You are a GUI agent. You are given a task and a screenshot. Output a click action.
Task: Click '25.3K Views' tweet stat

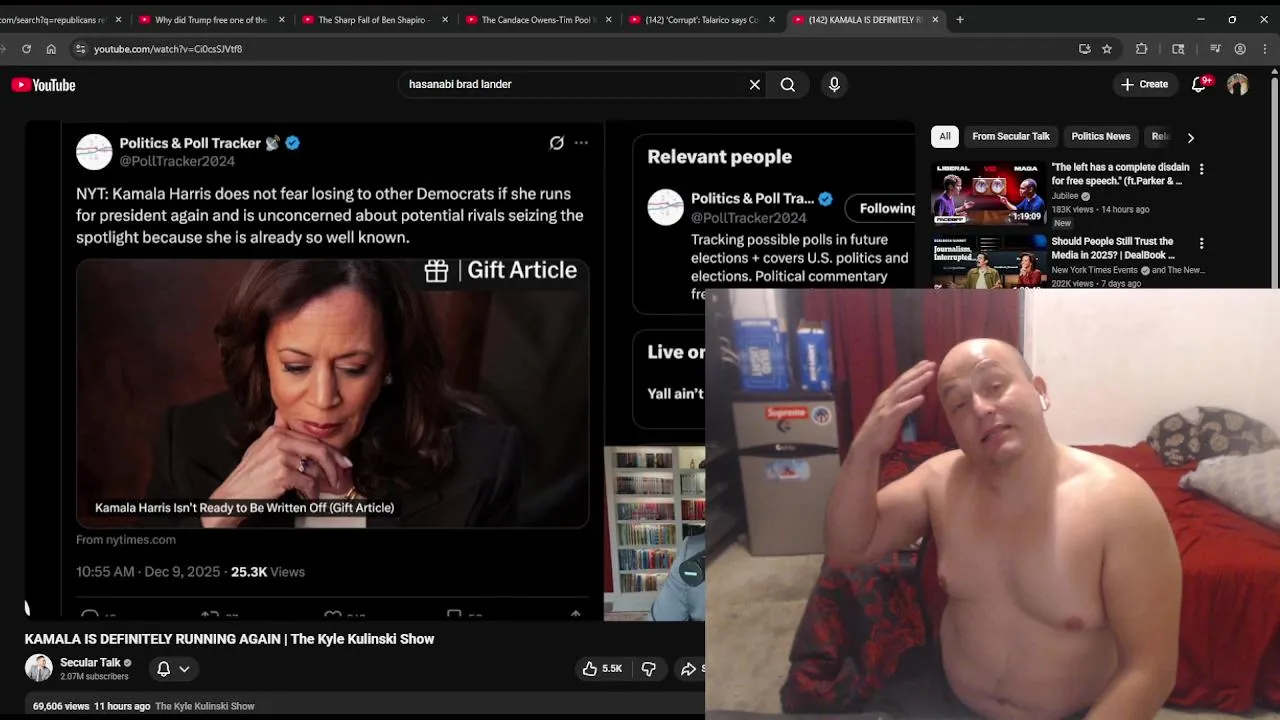pyautogui.click(x=267, y=572)
